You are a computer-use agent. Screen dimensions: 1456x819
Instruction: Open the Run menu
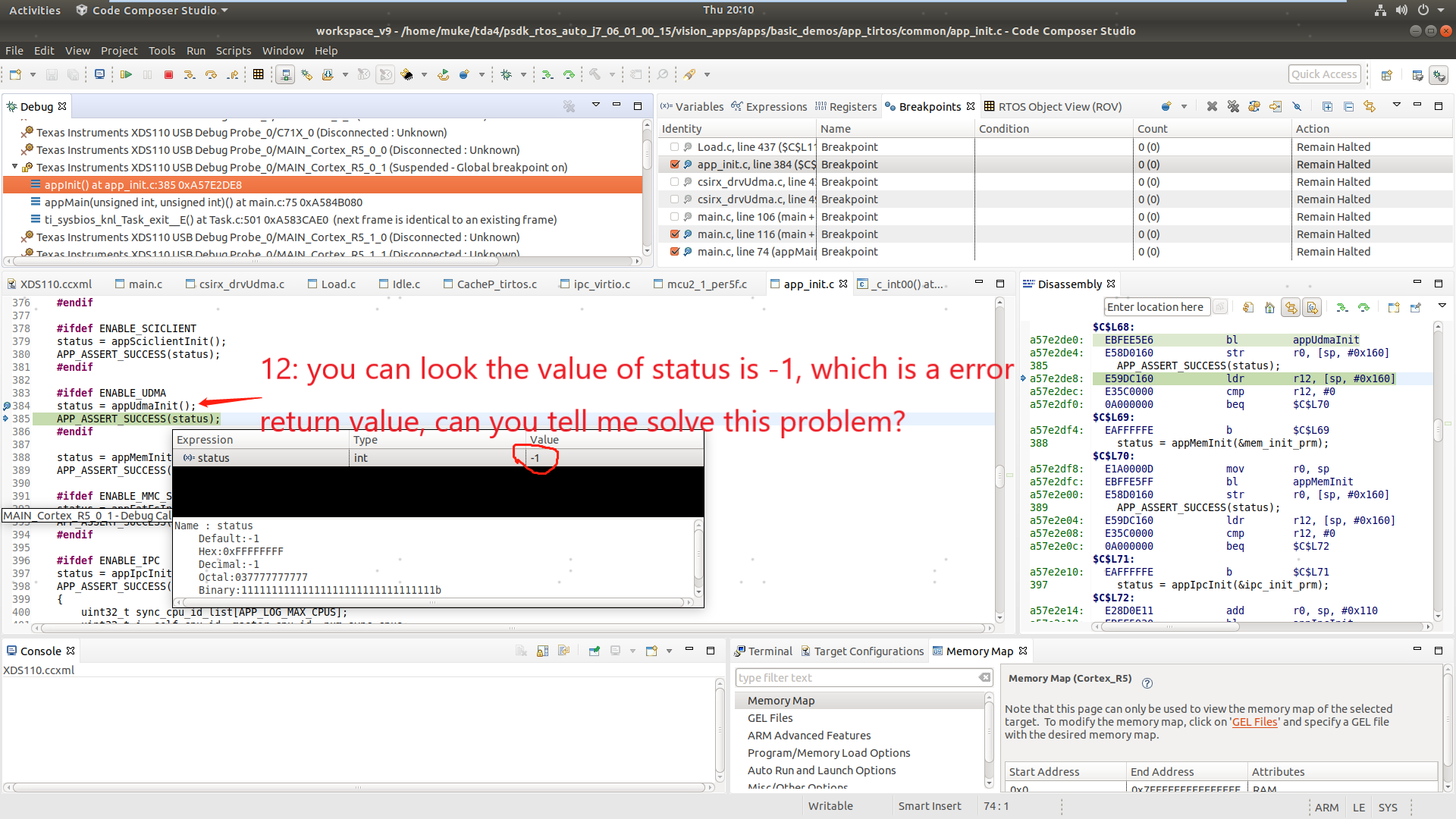coord(196,51)
